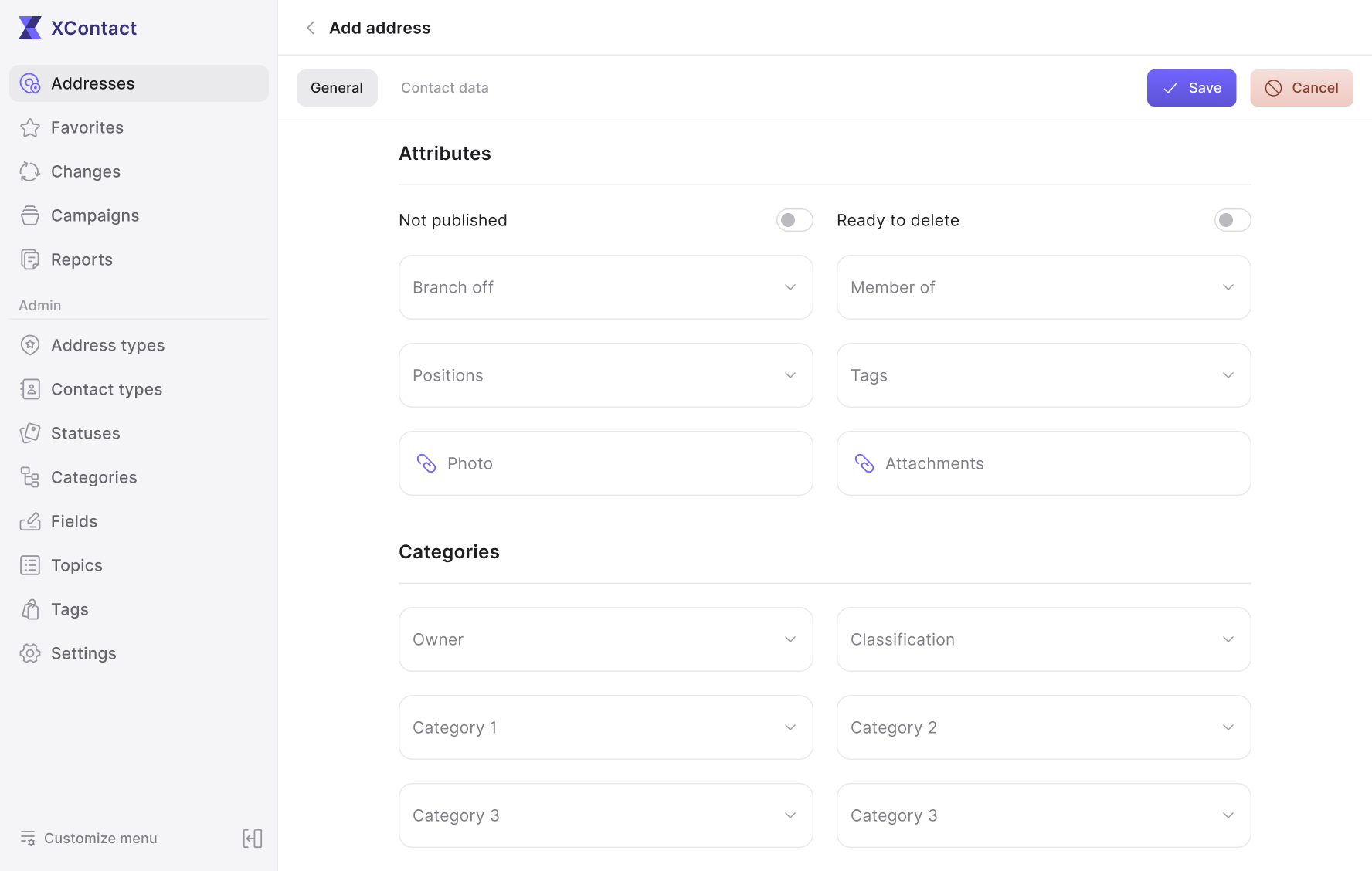Image resolution: width=1372 pixels, height=871 pixels.
Task: Open the Owner dropdown
Action: pyautogui.click(x=606, y=639)
